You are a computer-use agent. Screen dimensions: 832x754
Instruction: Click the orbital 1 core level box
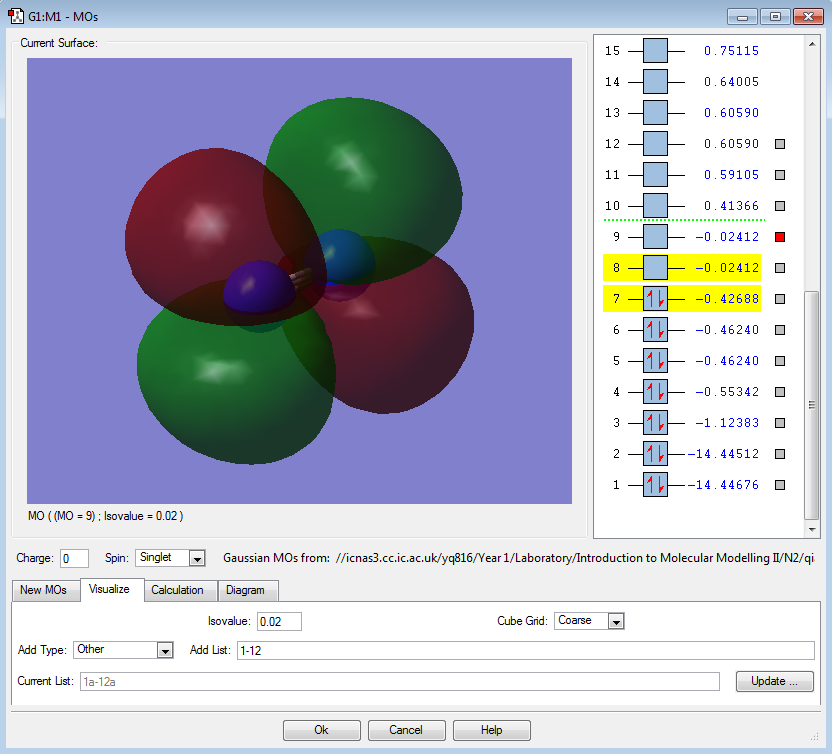tap(655, 485)
